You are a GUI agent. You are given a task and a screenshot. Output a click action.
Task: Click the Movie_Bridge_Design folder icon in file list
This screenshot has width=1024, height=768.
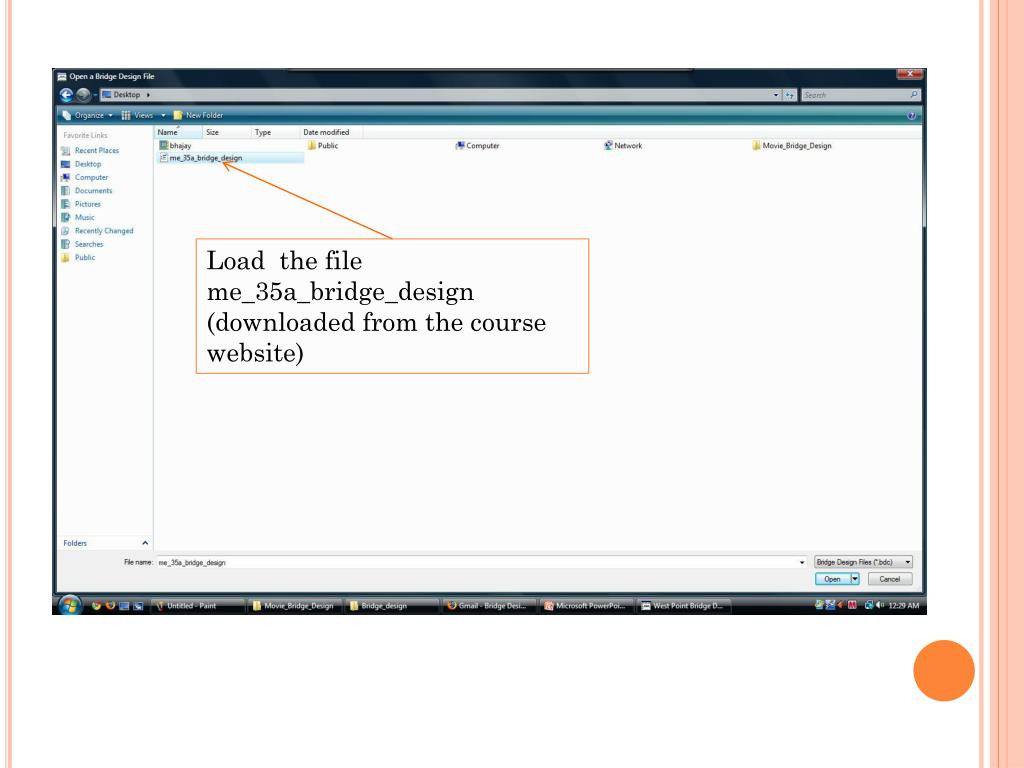pos(756,146)
